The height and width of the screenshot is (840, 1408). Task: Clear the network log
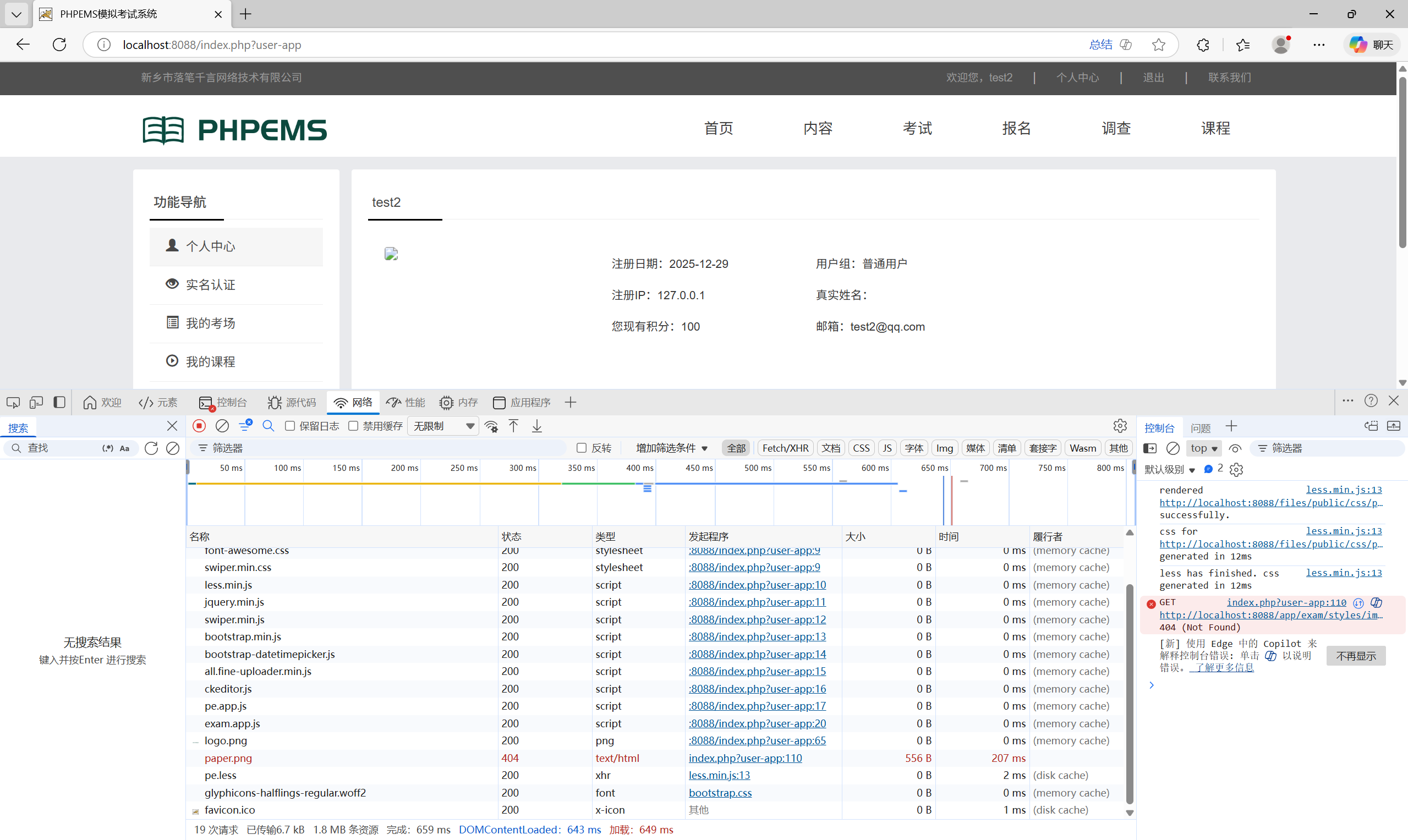(222, 426)
